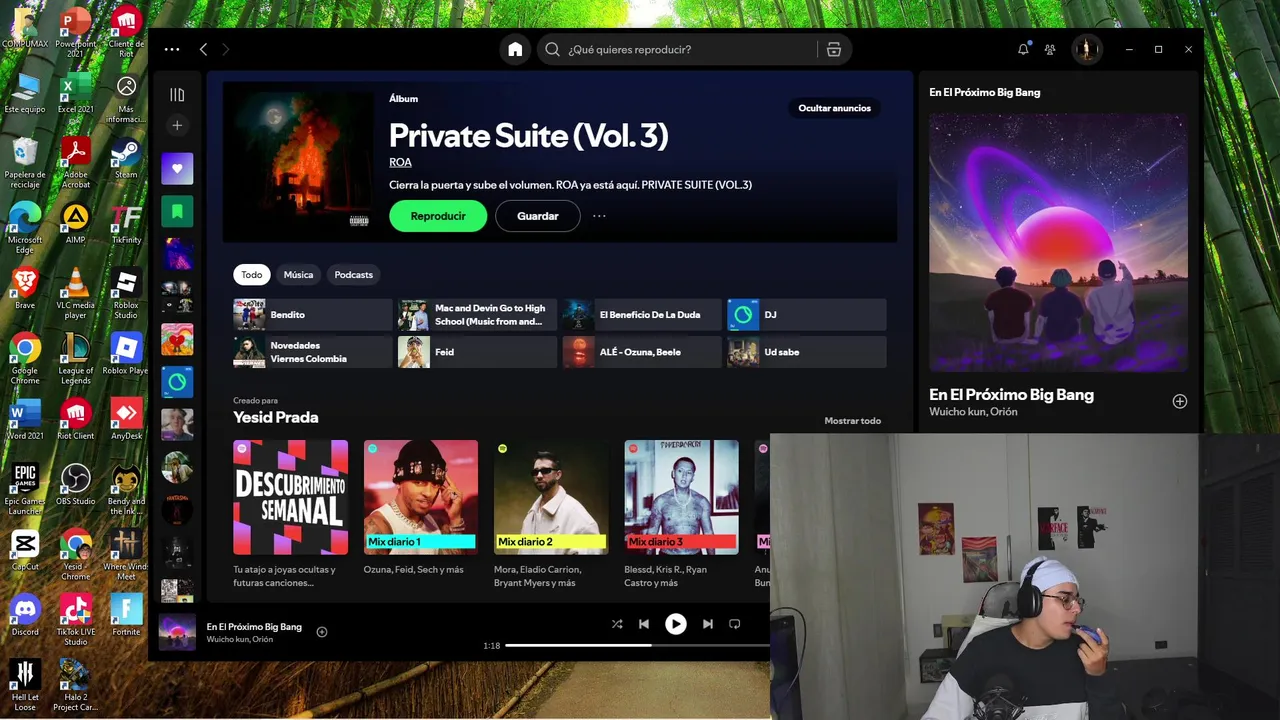Open Steam desktop icon
1280x720 pixels.
(x=126, y=160)
